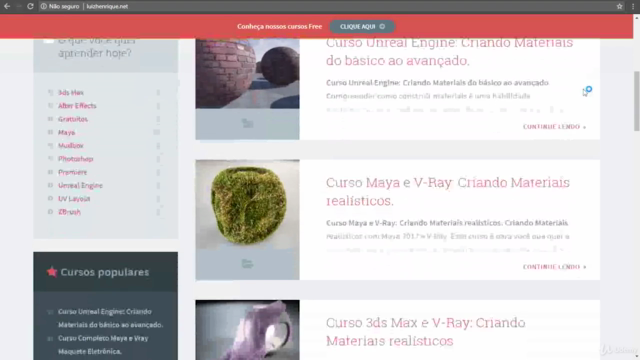Open the Unreal Engine category
This screenshot has height=360, width=640.
(80, 185)
